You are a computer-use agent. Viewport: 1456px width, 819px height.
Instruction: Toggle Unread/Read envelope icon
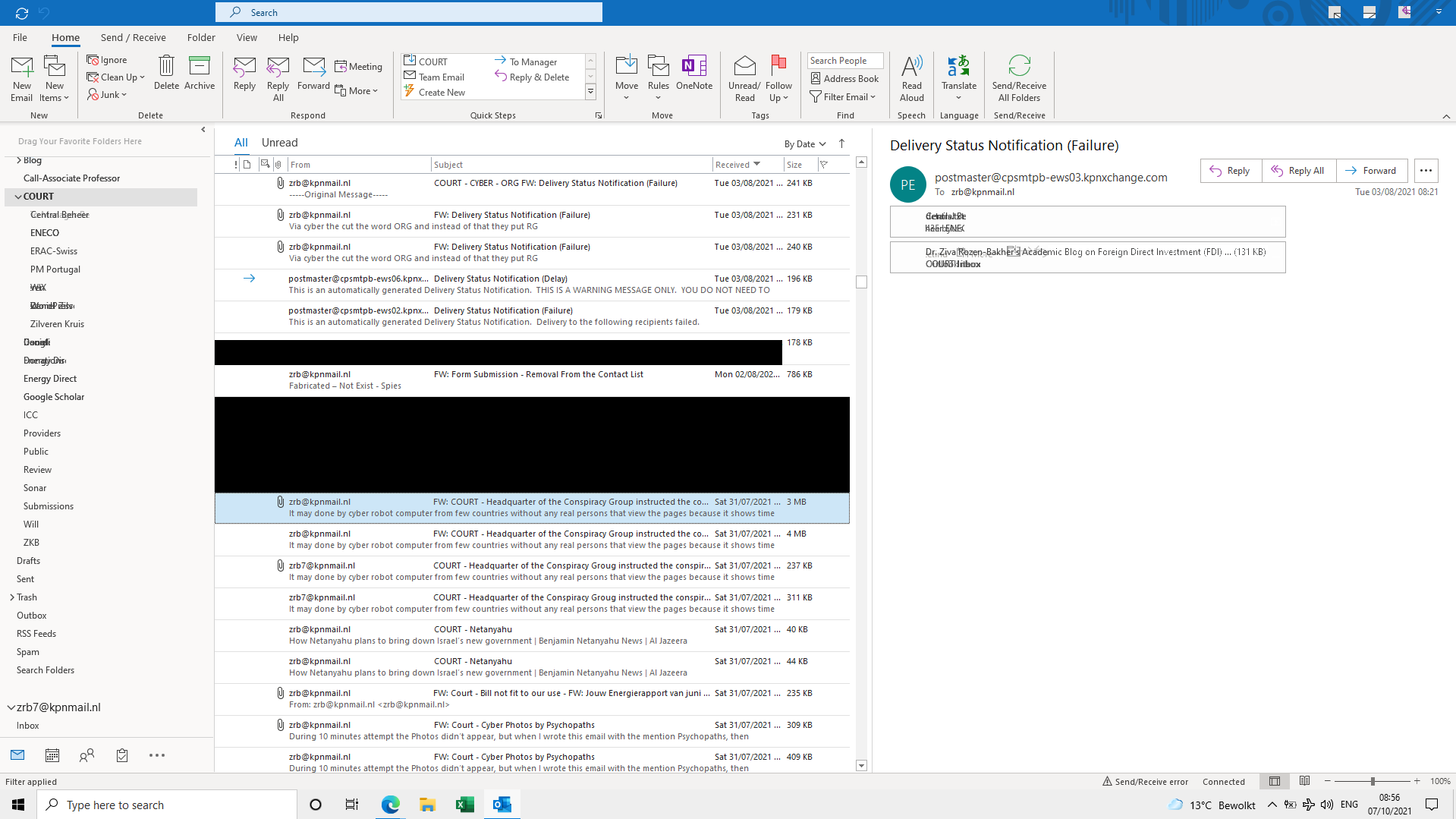click(744, 66)
